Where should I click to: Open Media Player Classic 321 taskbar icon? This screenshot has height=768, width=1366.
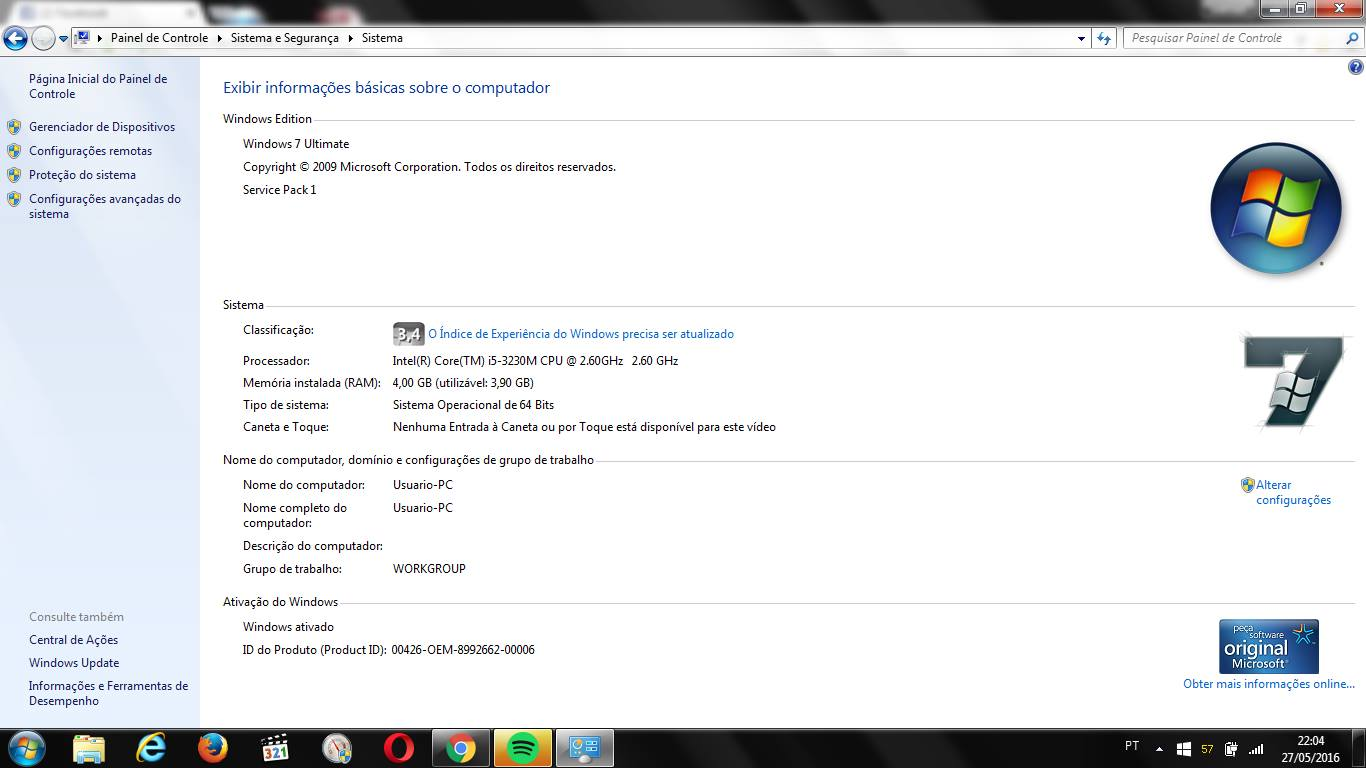275,748
